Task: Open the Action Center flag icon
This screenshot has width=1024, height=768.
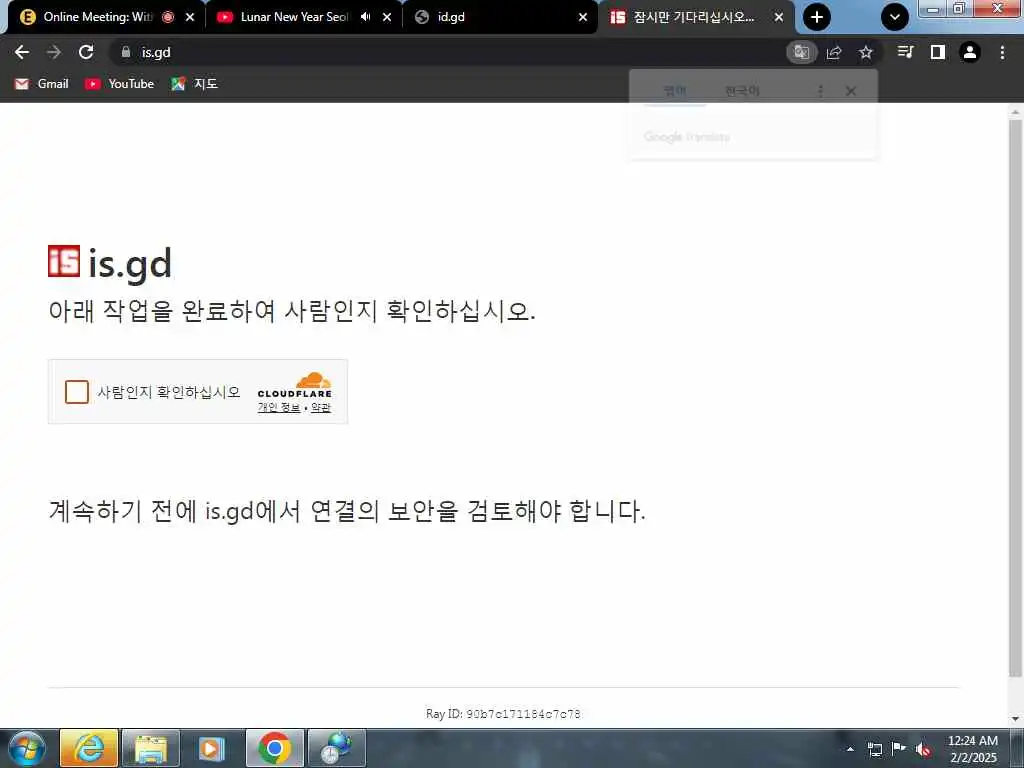Action: [x=899, y=749]
